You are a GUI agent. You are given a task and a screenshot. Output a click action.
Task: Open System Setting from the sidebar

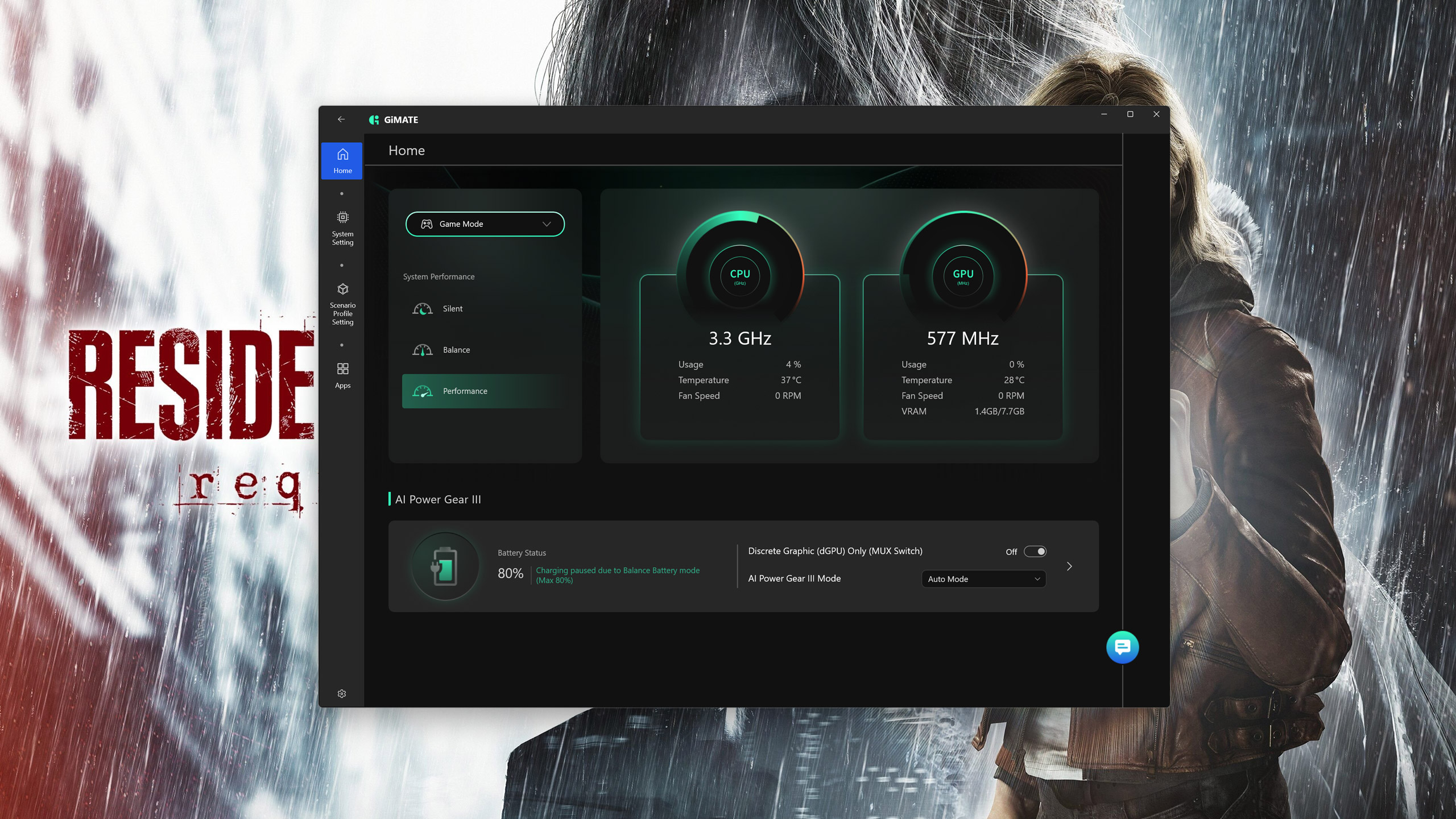tap(342, 228)
